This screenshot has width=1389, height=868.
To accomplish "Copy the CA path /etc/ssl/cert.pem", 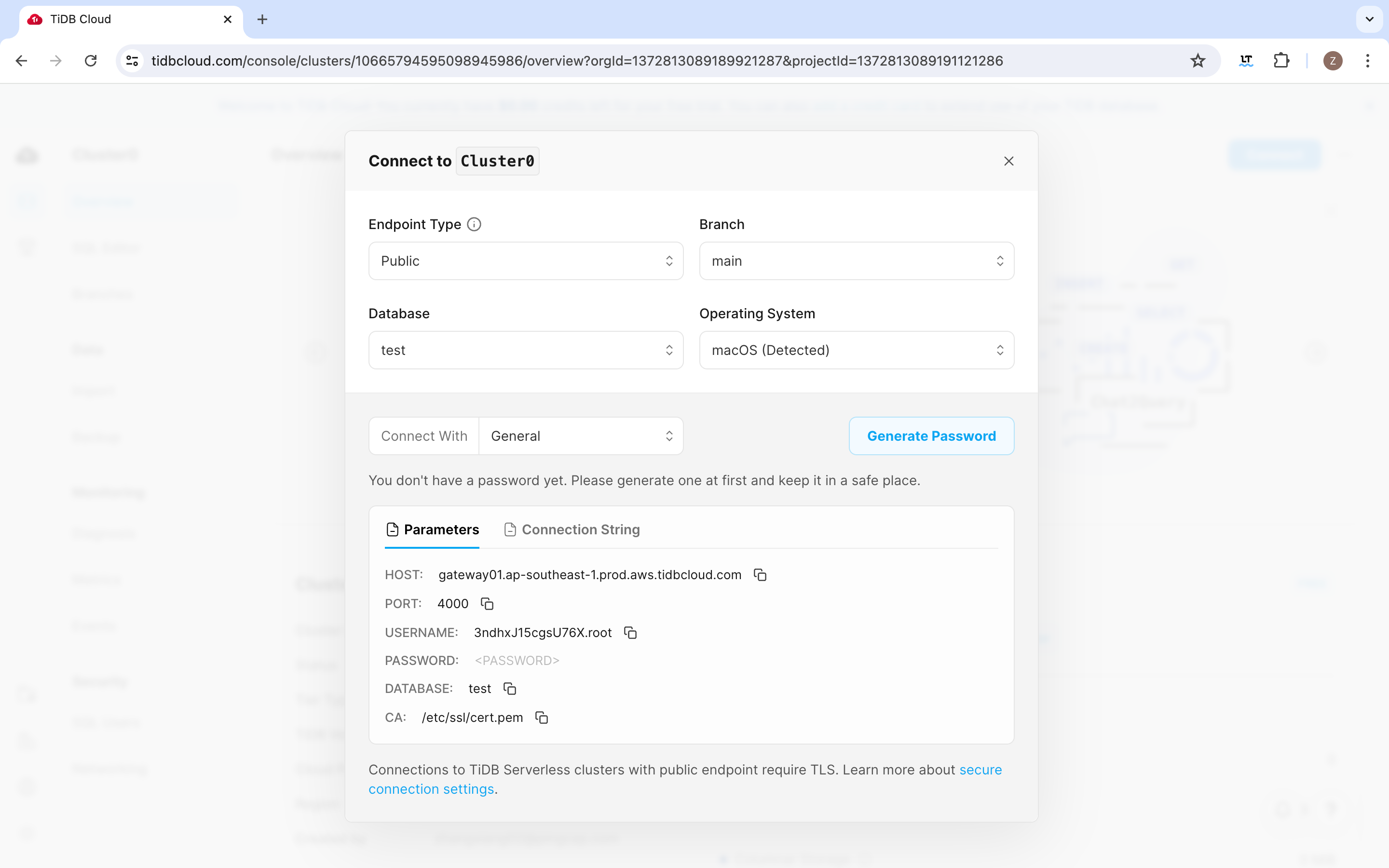I will coord(541,717).
